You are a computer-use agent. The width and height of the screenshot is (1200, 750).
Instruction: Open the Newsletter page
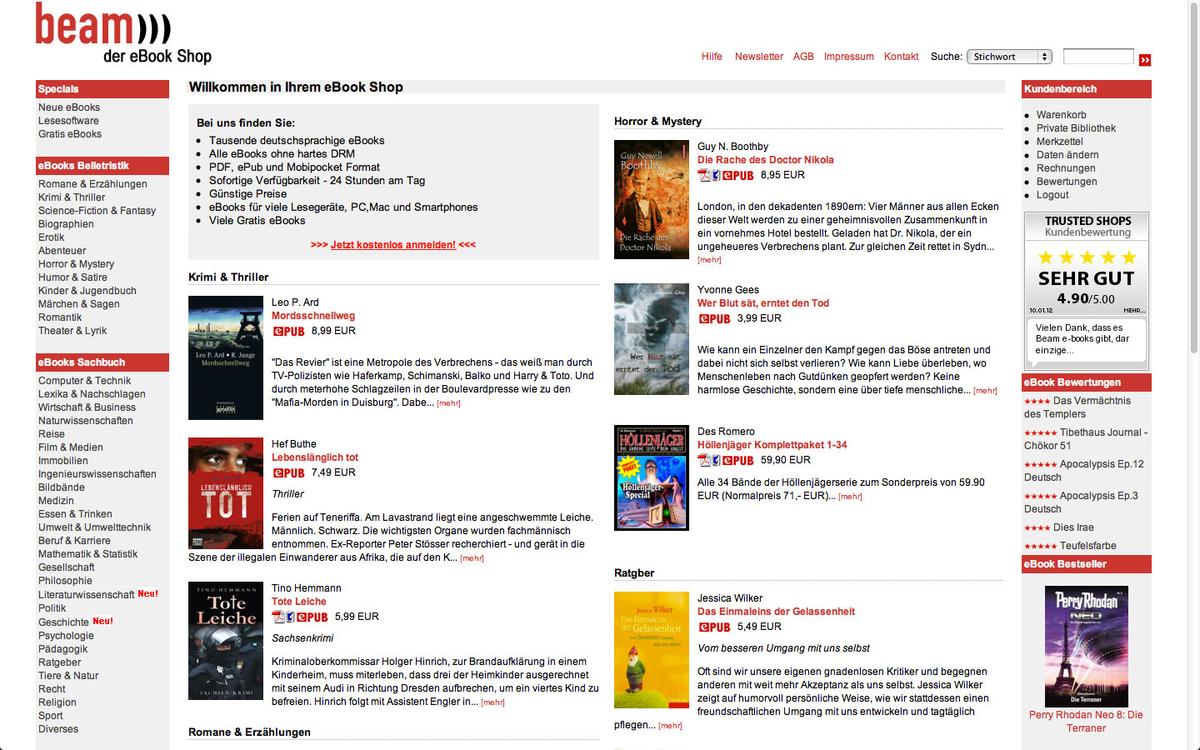coord(759,57)
